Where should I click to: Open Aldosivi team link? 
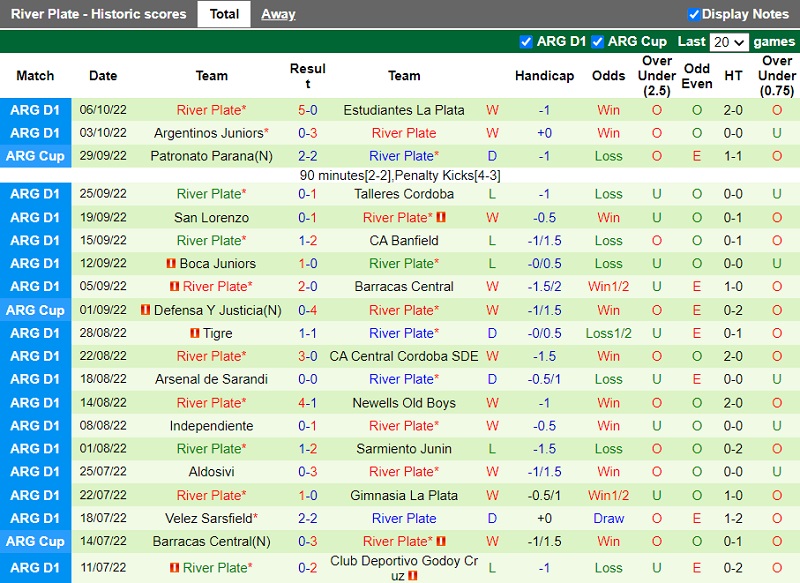[211, 472]
